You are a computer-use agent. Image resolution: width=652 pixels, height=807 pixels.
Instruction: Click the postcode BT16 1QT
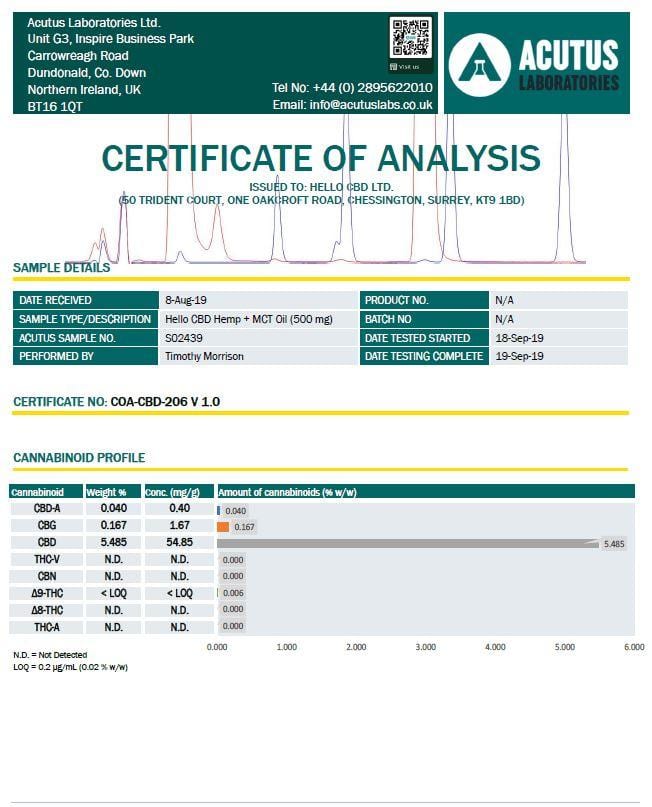pos(55,107)
